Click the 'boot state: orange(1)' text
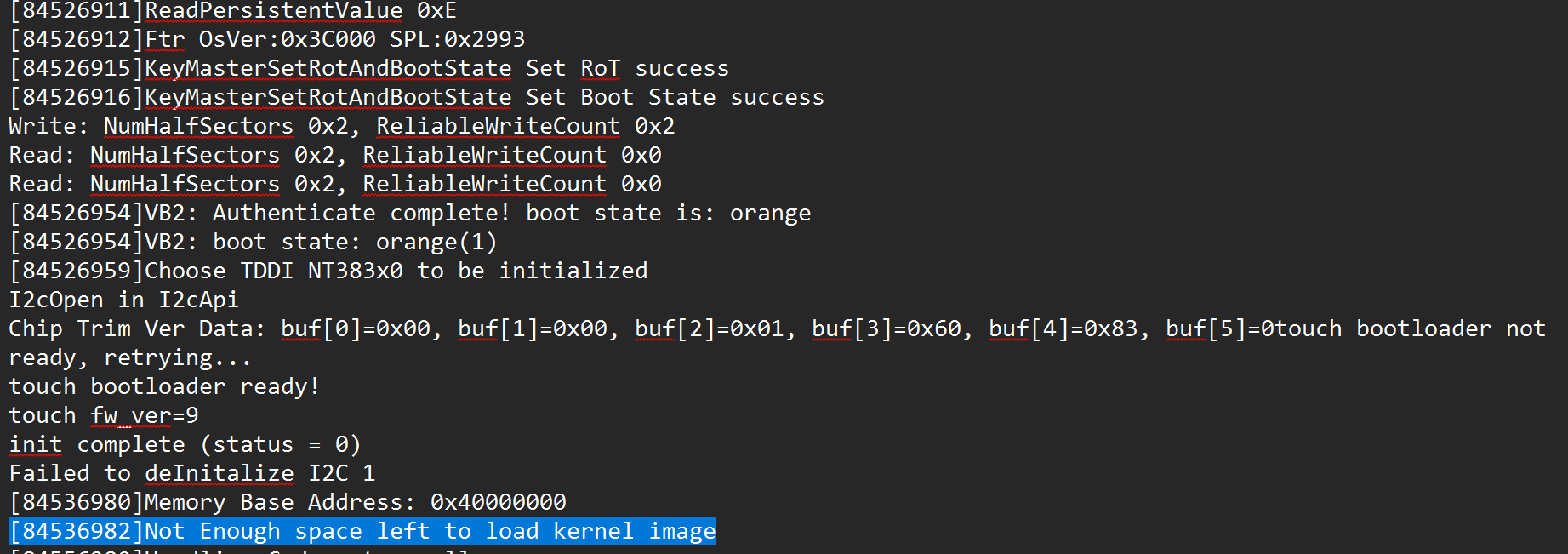Screen dimensions: 1568x554 tap(355, 243)
